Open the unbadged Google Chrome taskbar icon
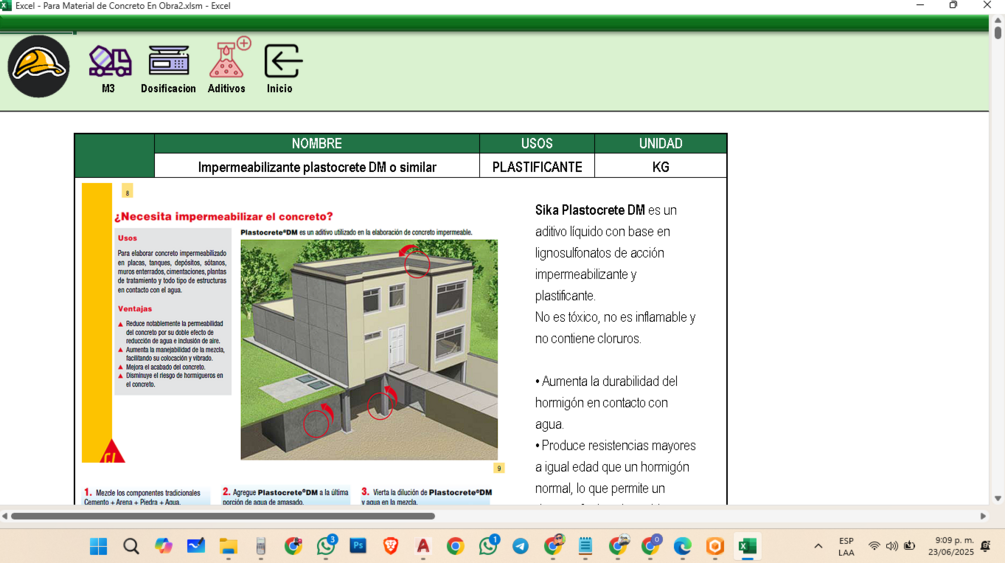This screenshot has width=1005, height=563. pyautogui.click(x=456, y=546)
